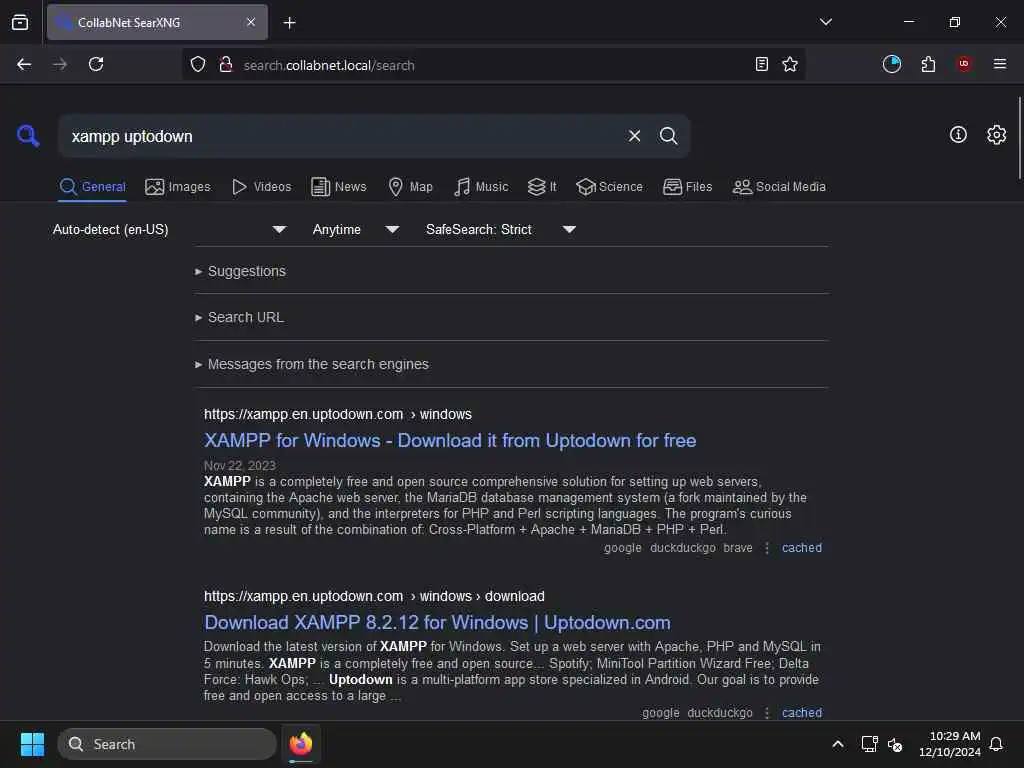Open the Anytime time range dropdown
1024x768 pixels.
355,230
